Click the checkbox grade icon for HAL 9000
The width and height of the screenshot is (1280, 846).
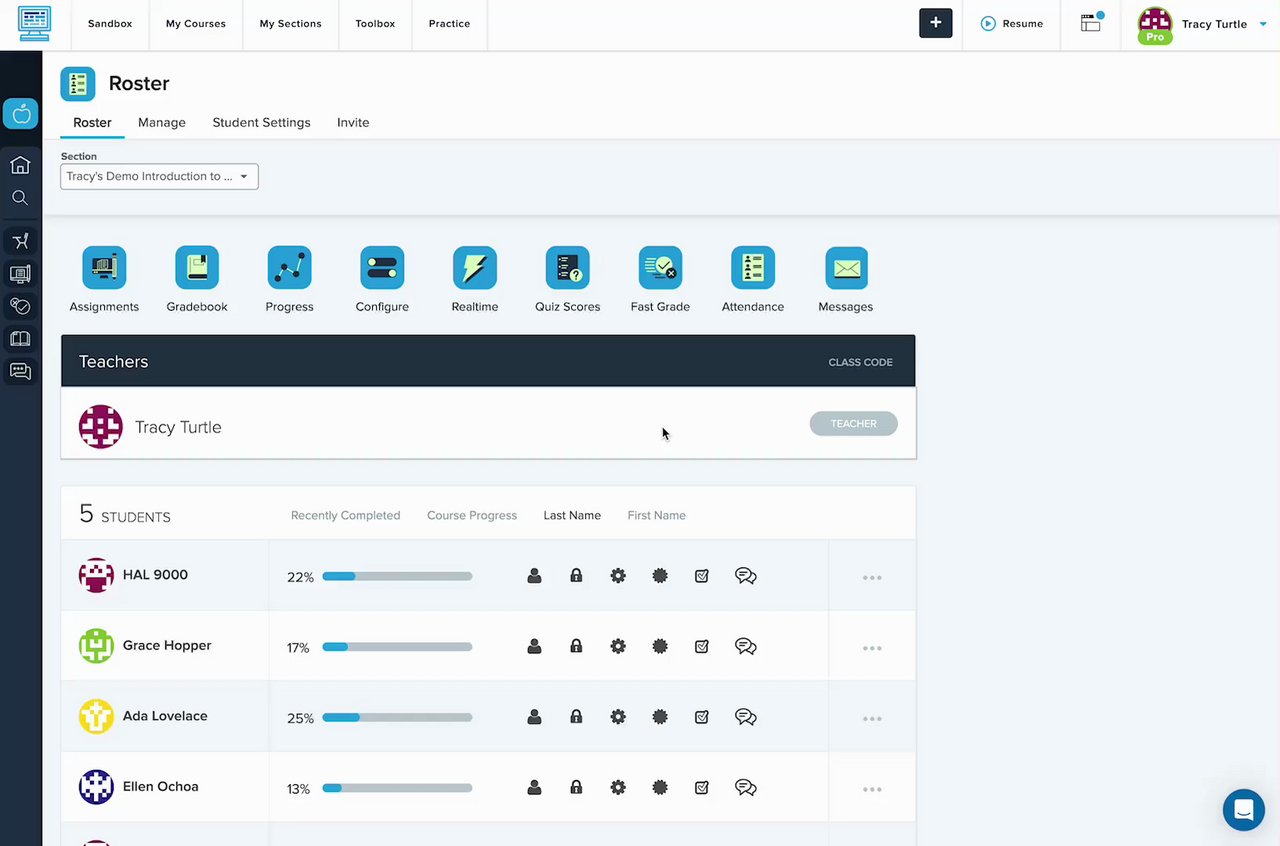[x=702, y=576]
